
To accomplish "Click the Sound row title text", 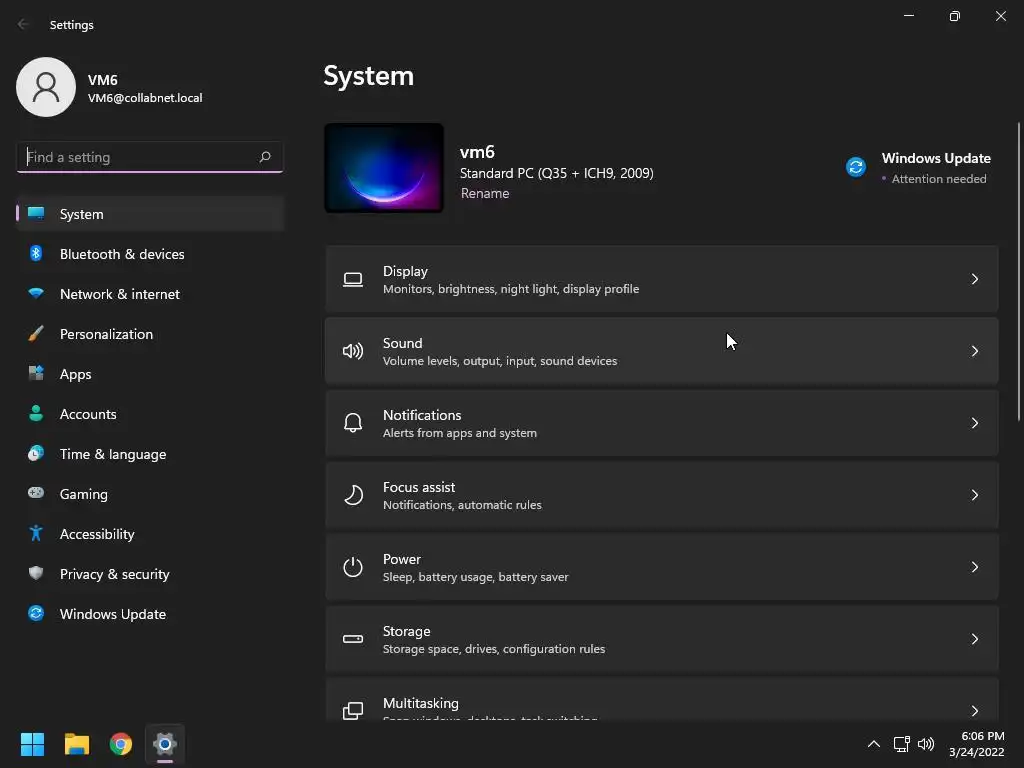I will (x=402, y=343).
